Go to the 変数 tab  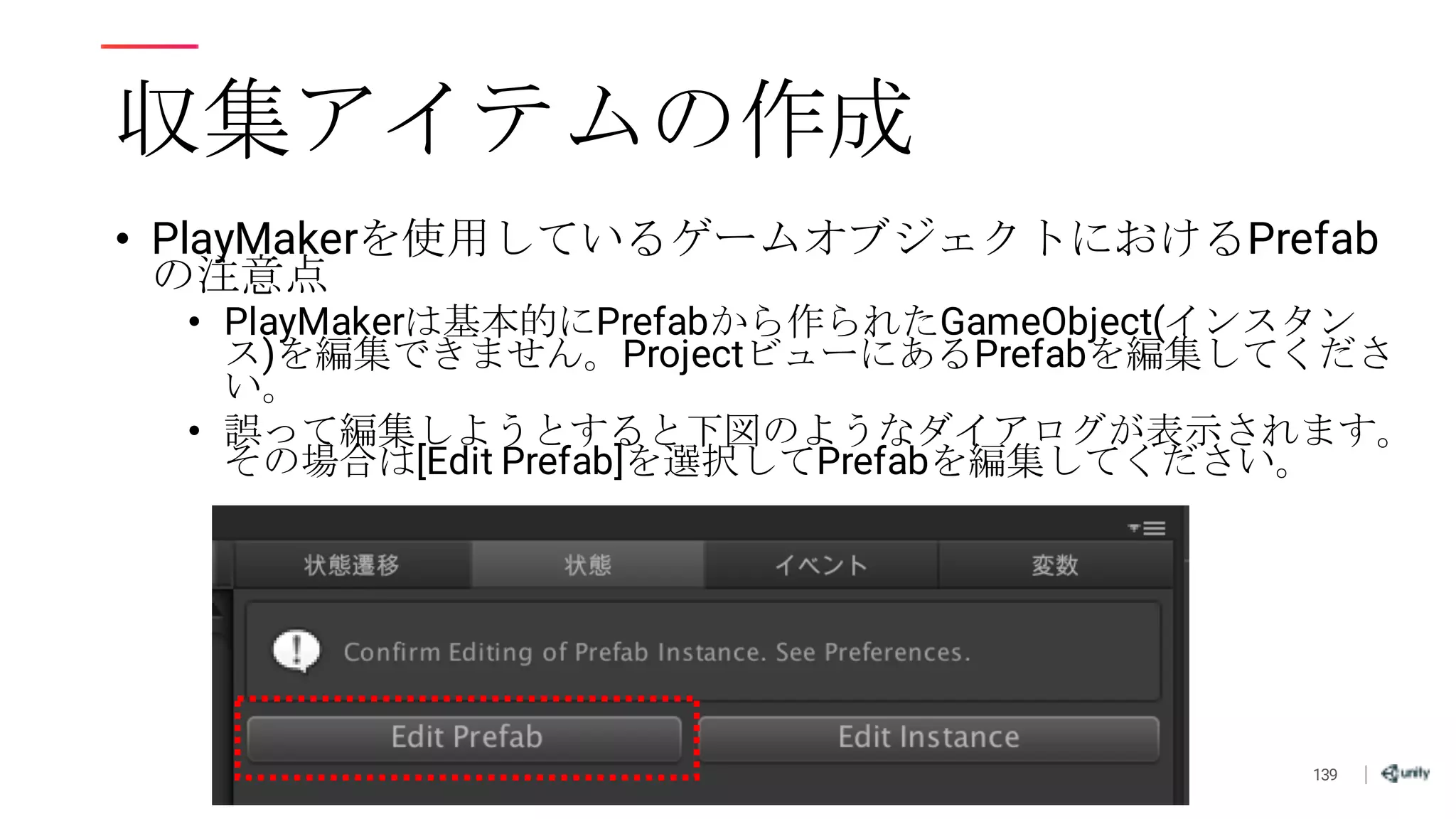[x=1055, y=565]
